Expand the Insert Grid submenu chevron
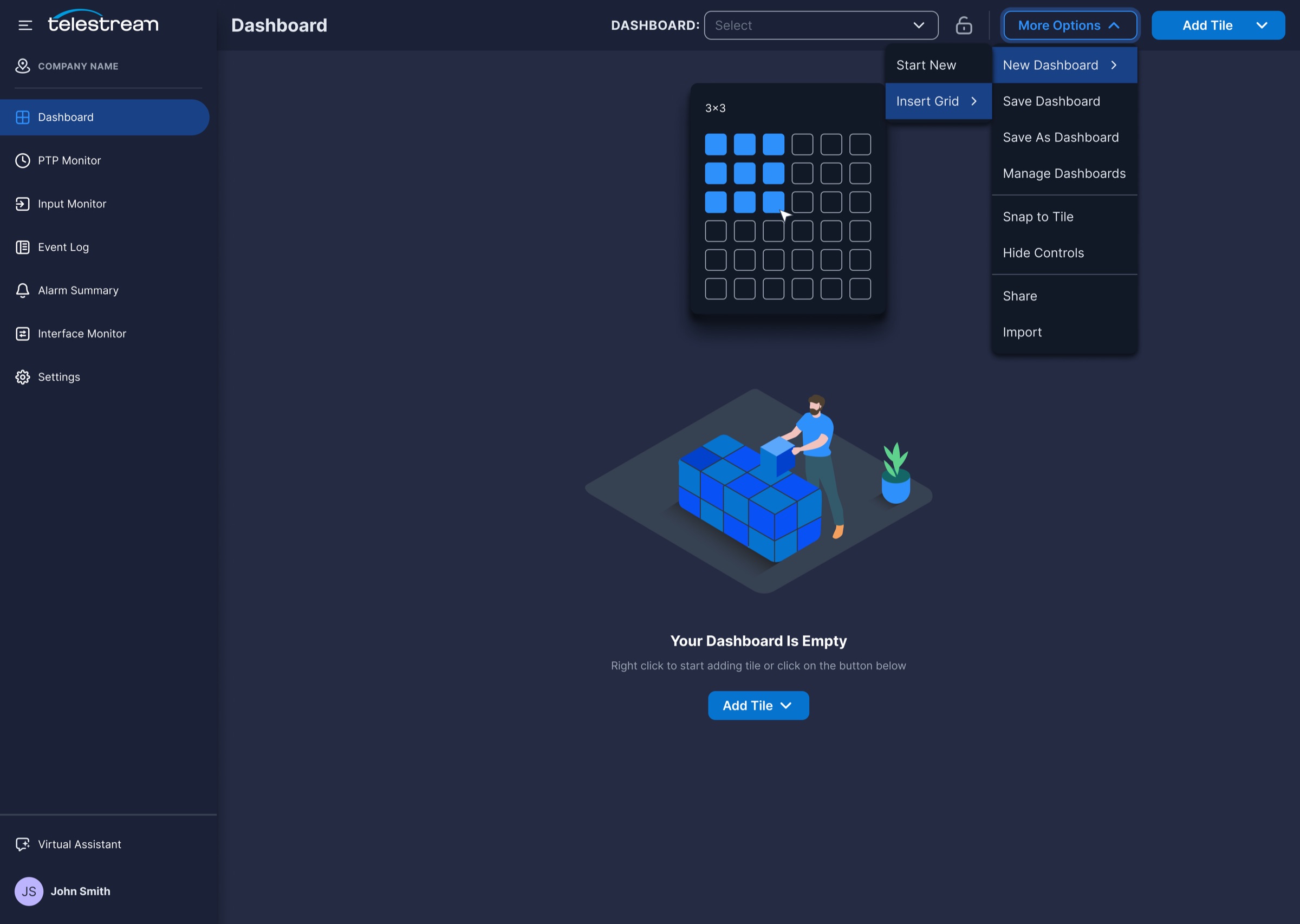 click(x=973, y=101)
